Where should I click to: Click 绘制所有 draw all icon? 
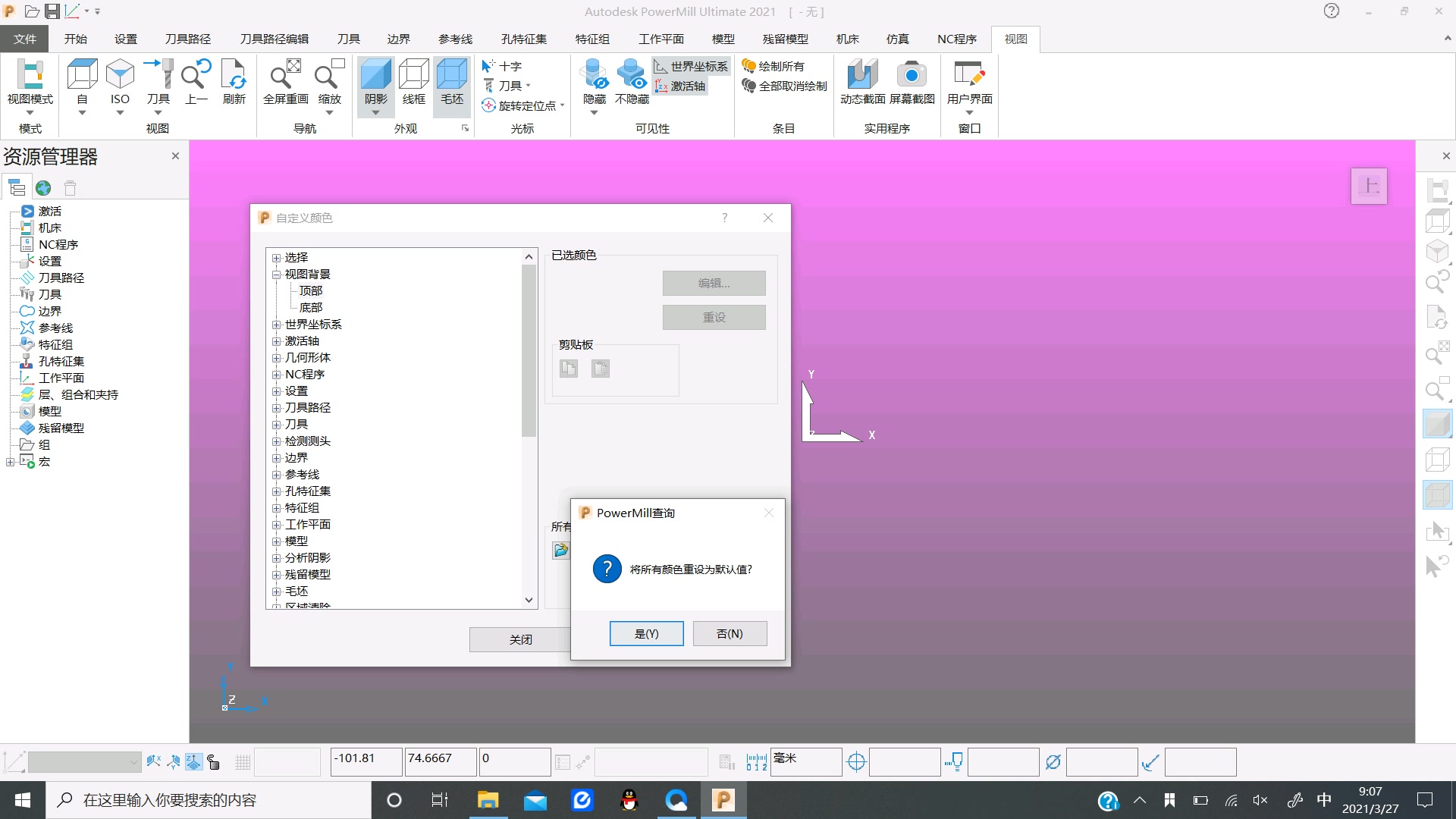coord(773,66)
